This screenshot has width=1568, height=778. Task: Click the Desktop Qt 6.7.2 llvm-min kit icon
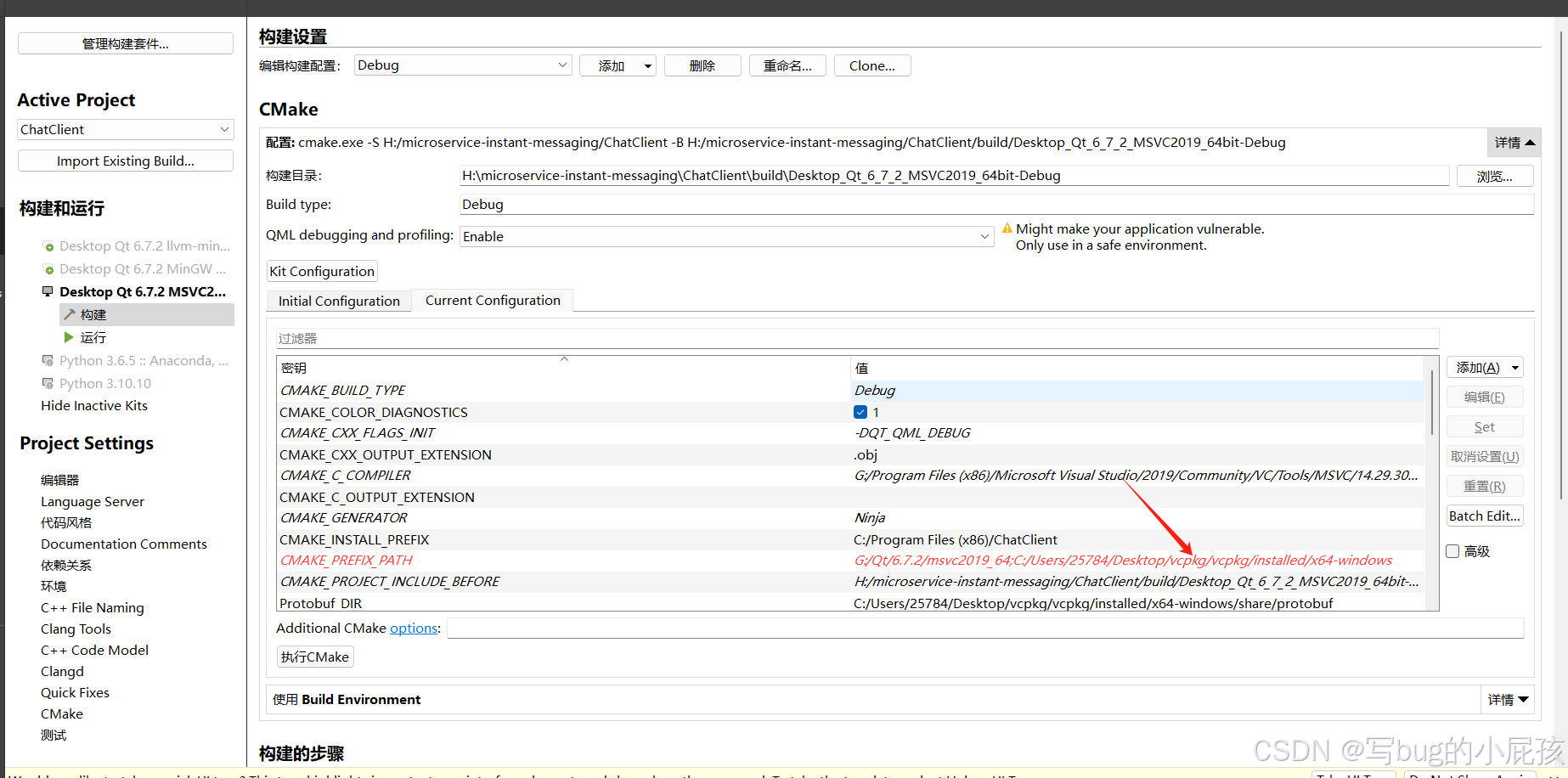coord(48,245)
